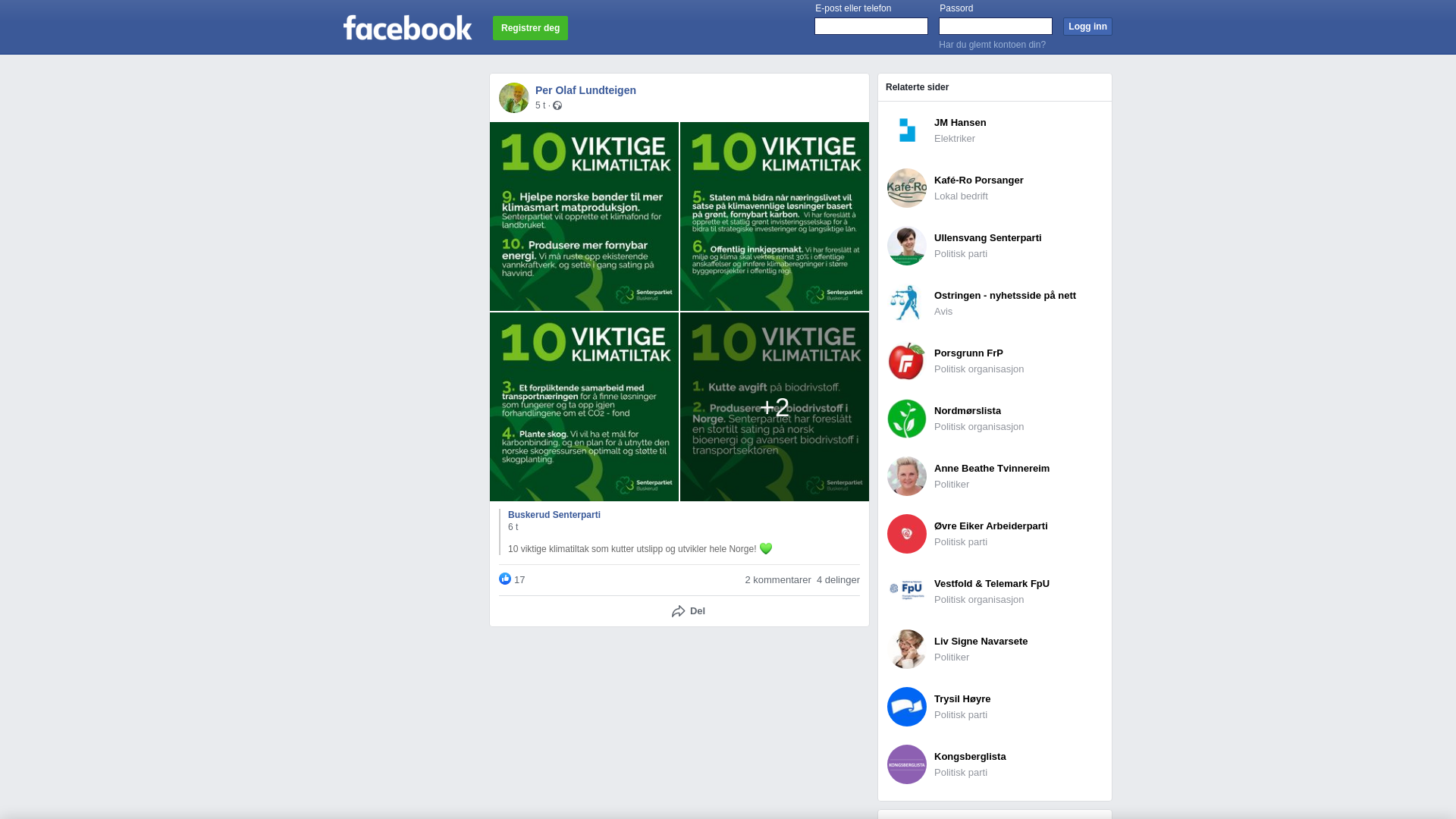Click the Nordmørslista green plant icon
1456x819 pixels.
point(907,419)
